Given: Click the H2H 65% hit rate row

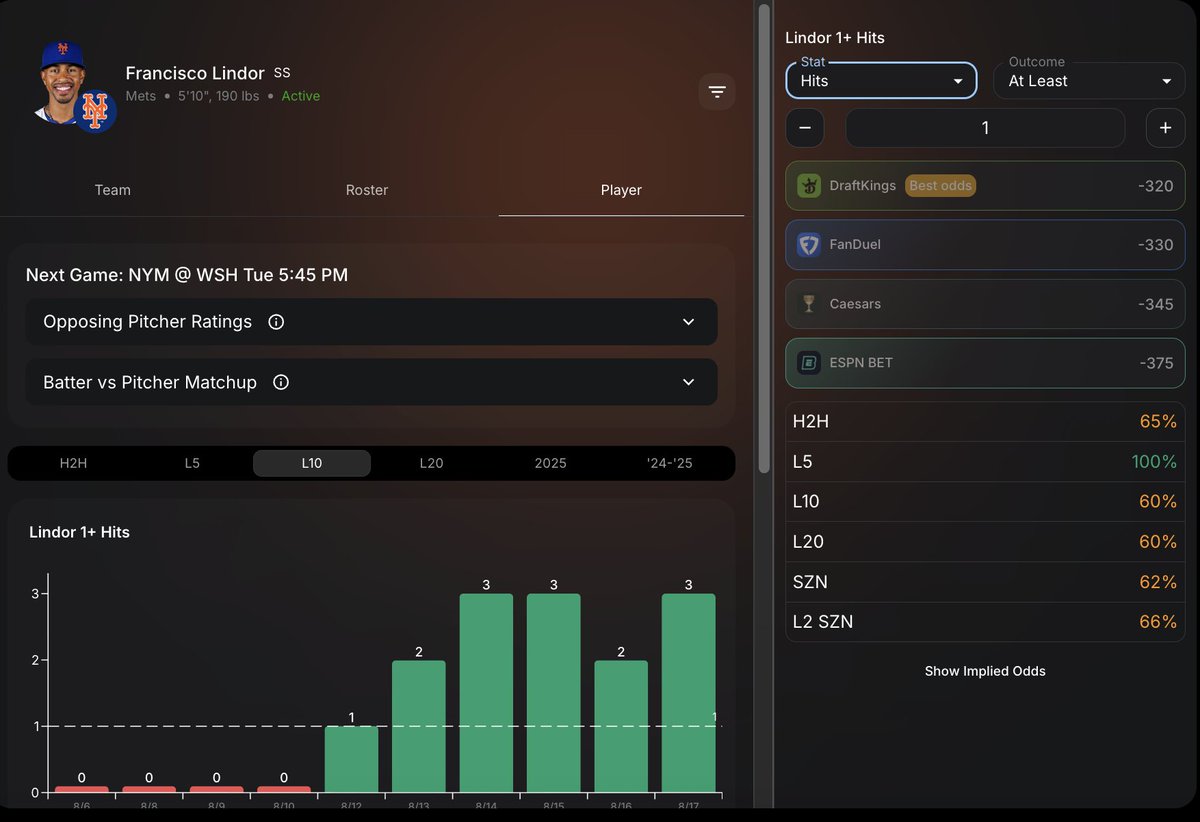Looking at the screenshot, I should coord(985,422).
